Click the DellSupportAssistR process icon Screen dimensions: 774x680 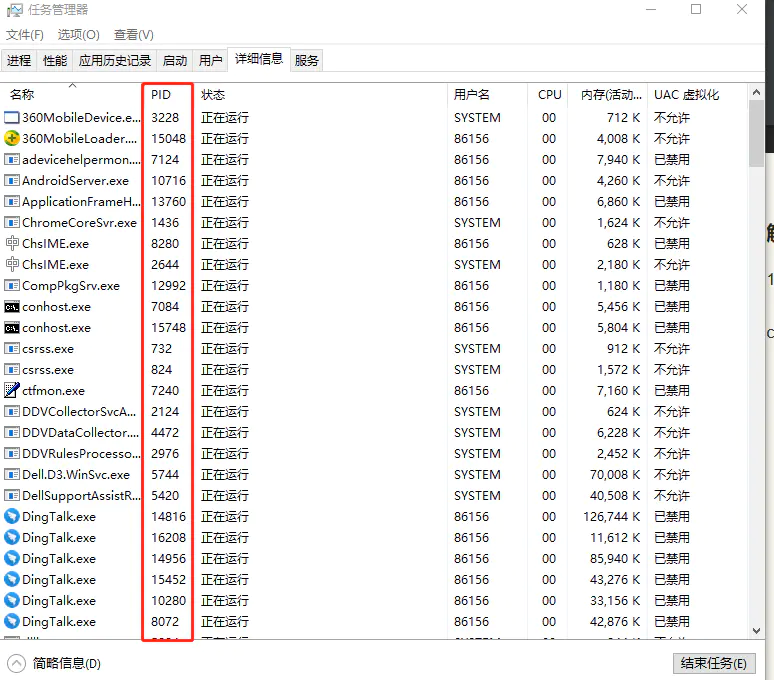[x=12, y=495]
